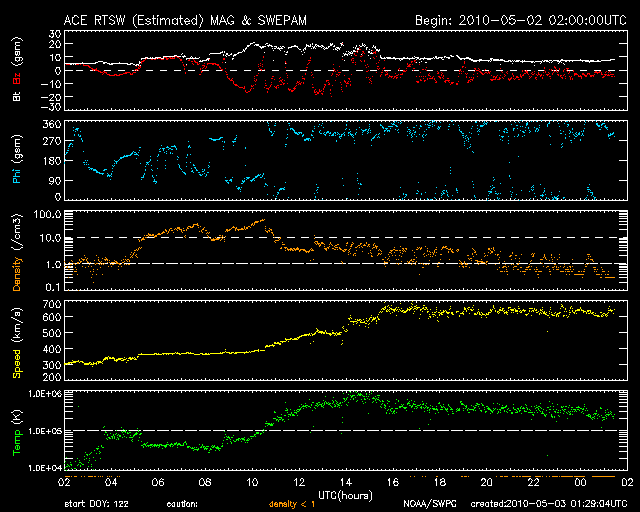Screen dimensions: 640x512
Task: Click the '1.0E+06' tick on Temp axis
Action: 44,394
